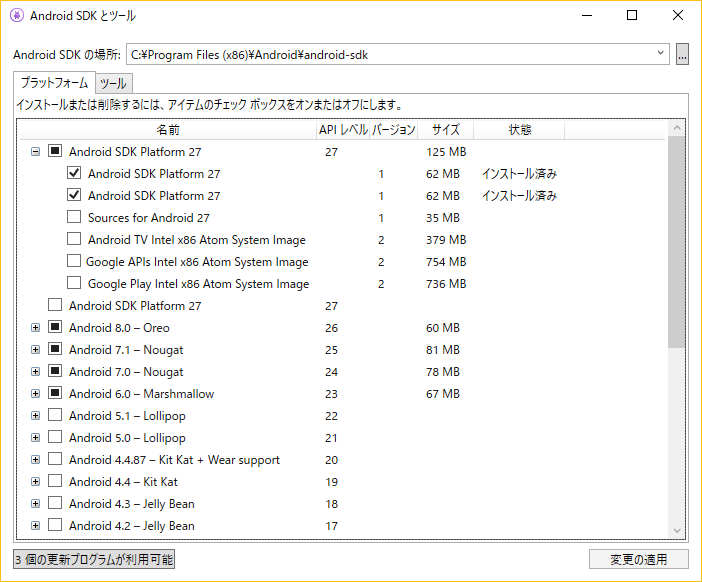Screen dimensions: 702x582
Task: Check Sources for Android 27
Action: pyautogui.click(x=74, y=217)
